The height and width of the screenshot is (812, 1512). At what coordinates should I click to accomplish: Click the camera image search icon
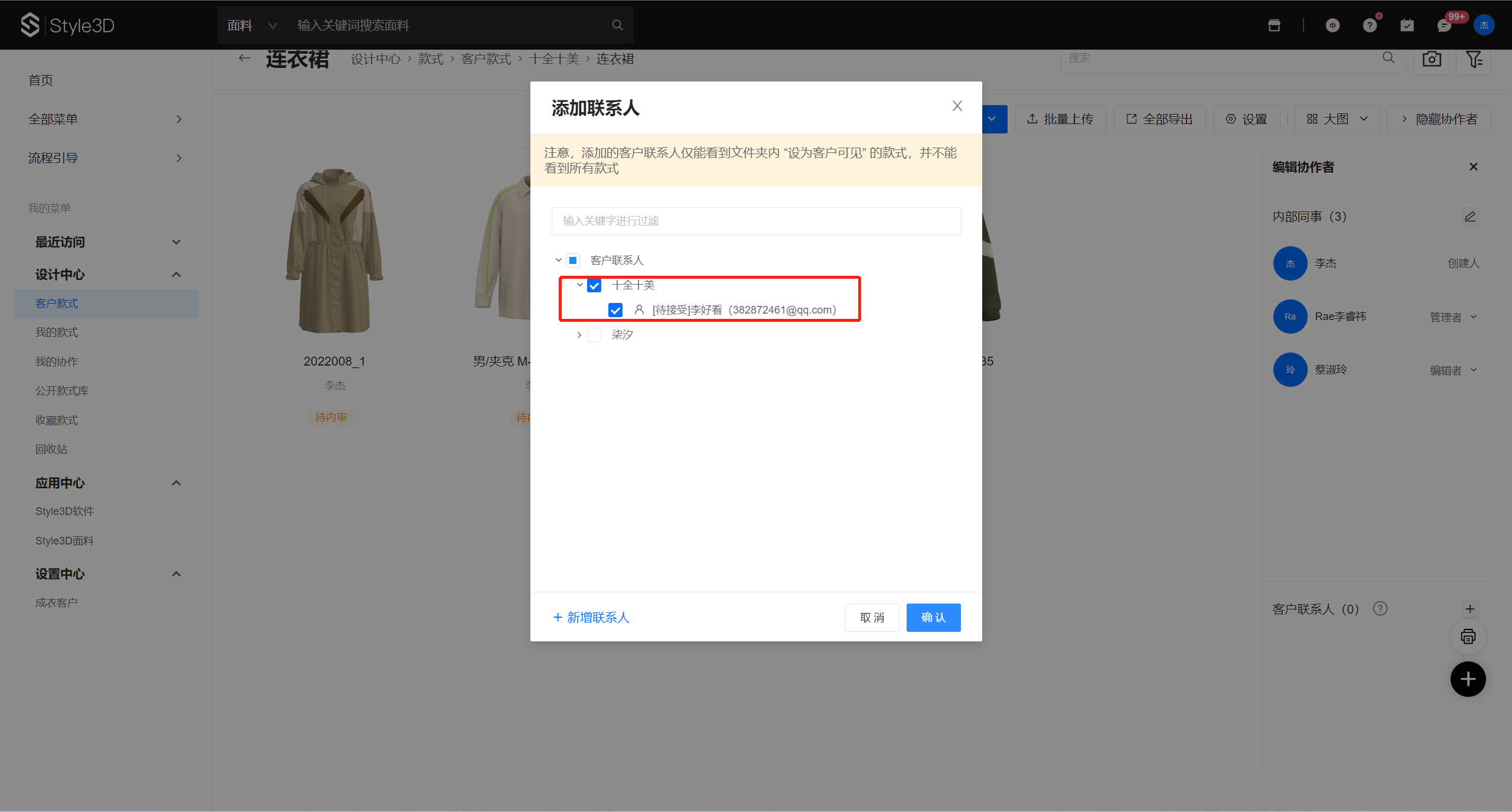pyautogui.click(x=1431, y=59)
